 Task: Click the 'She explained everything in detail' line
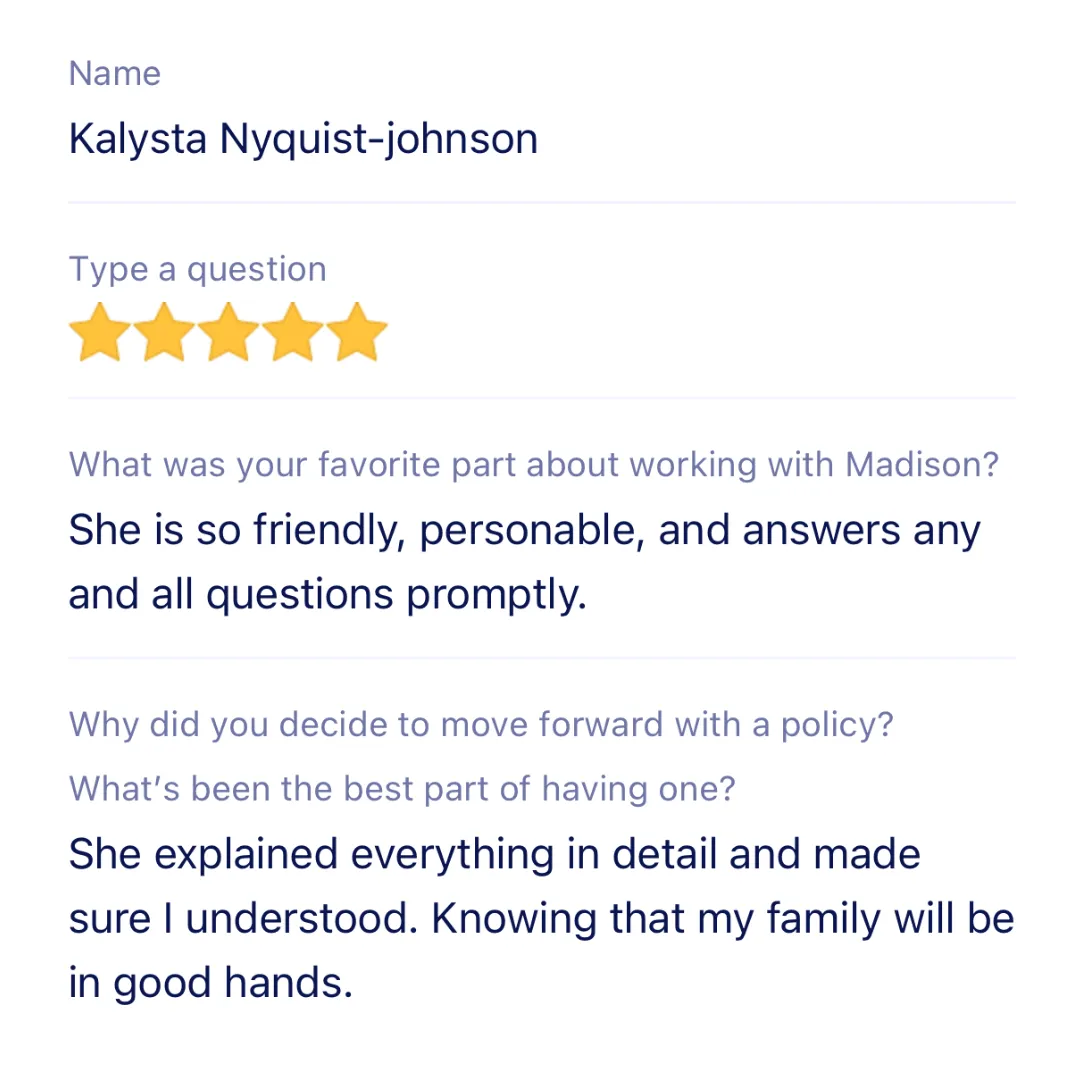pos(495,855)
